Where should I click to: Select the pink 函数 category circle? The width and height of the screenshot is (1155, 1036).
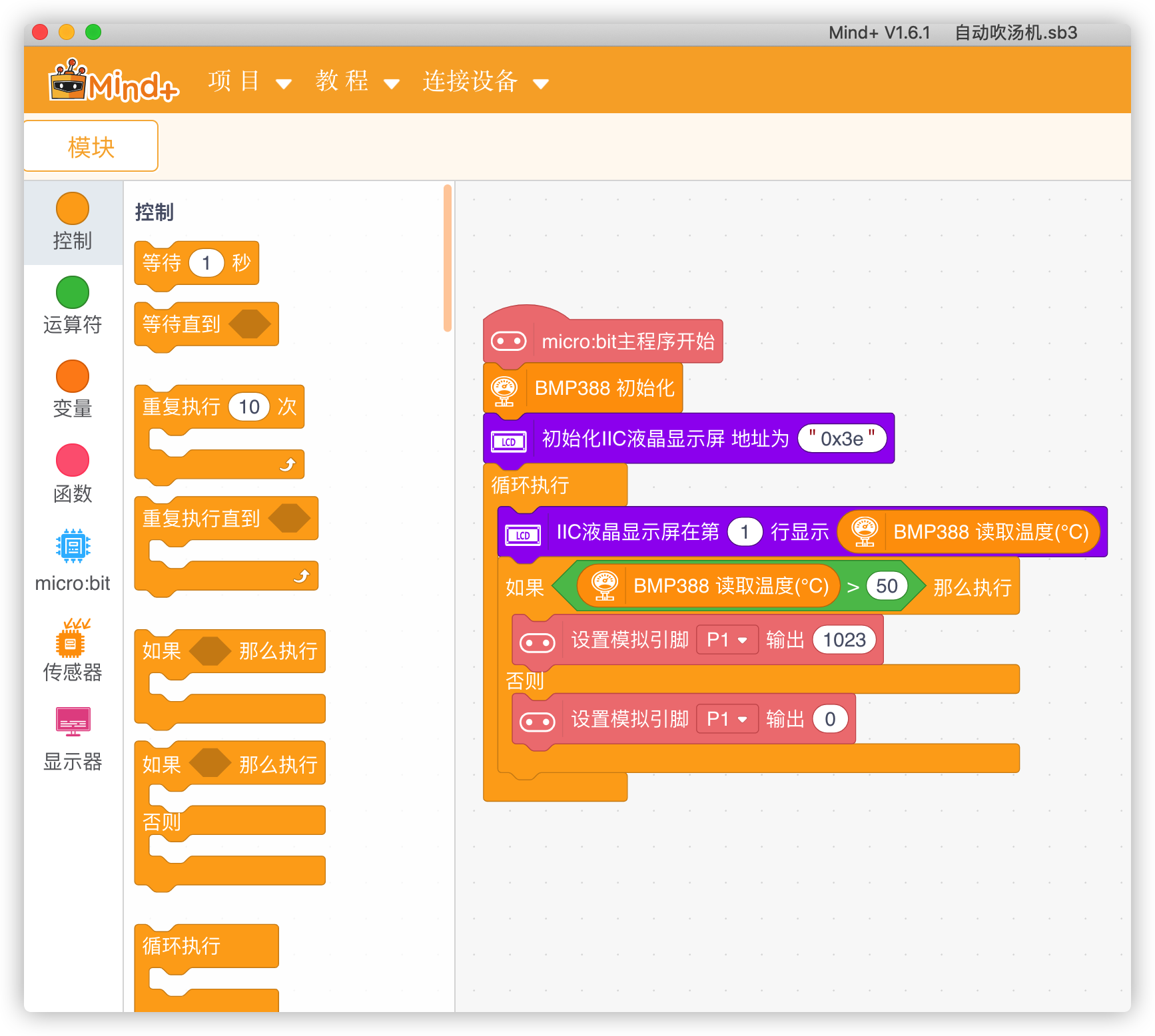(x=73, y=460)
